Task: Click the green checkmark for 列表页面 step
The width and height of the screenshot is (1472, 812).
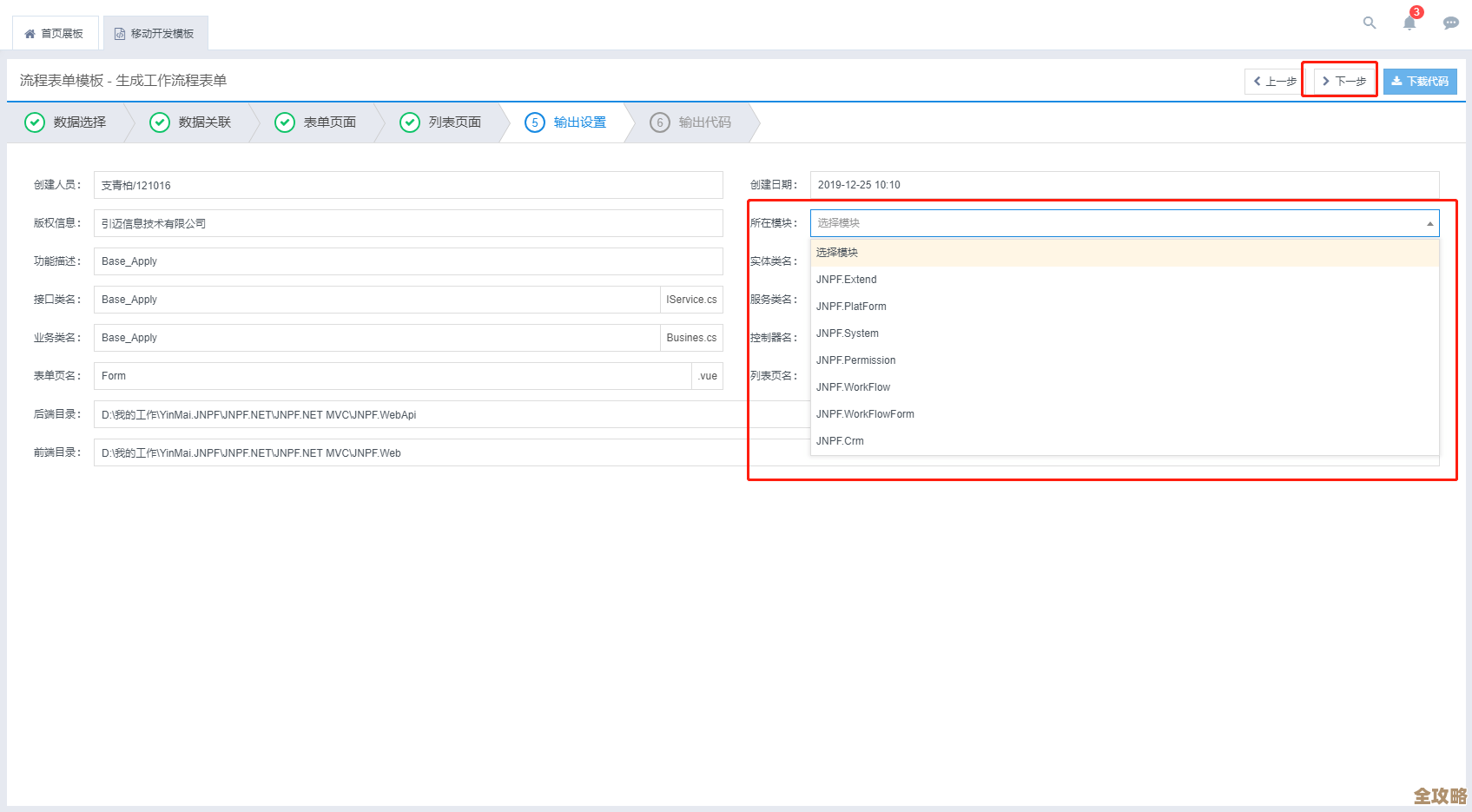Action: [410, 122]
